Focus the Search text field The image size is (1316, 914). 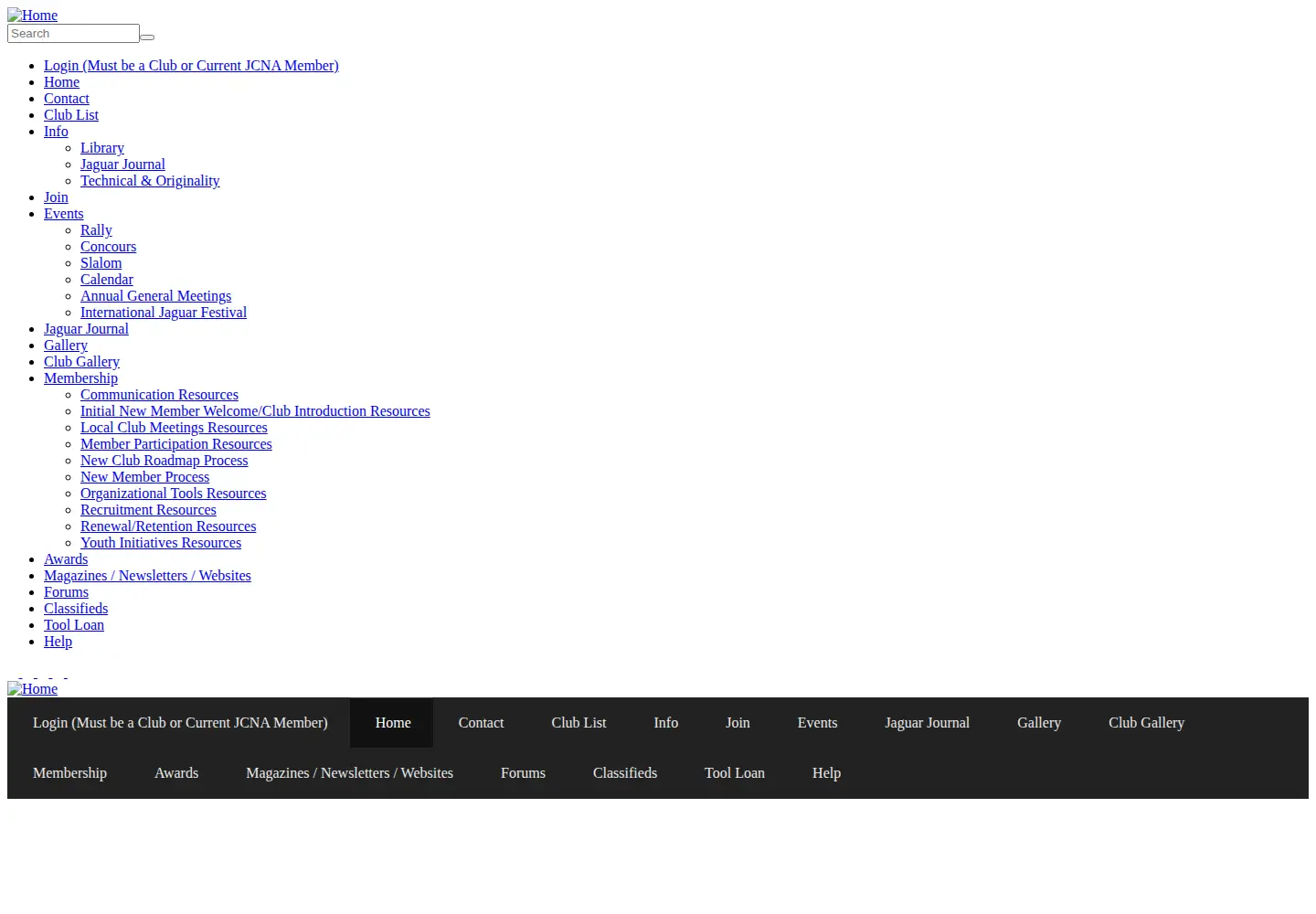73,34
